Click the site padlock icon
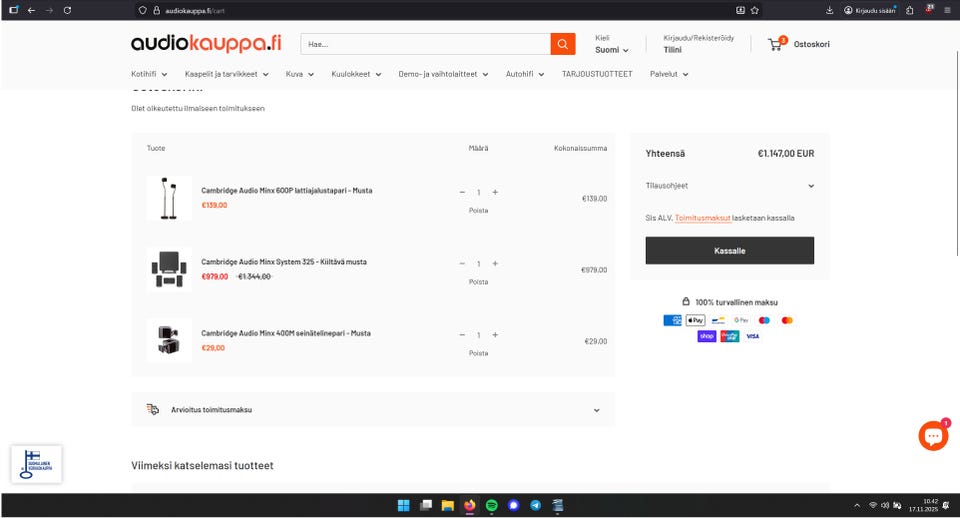This screenshot has height=518, width=960. pos(156,10)
